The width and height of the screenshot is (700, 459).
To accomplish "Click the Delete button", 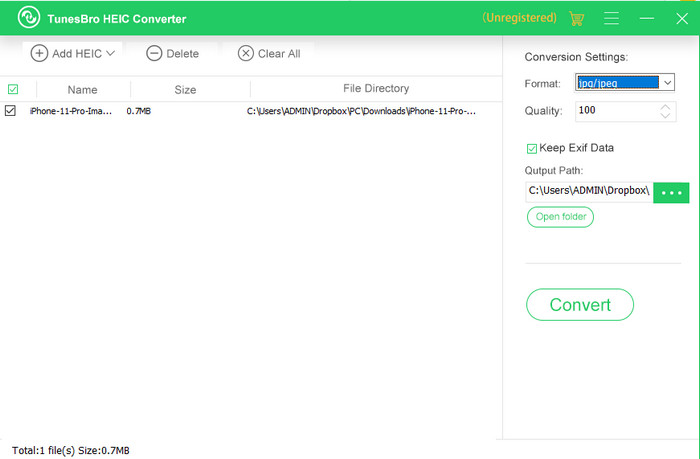I will pyautogui.click(x=172, y=54).
